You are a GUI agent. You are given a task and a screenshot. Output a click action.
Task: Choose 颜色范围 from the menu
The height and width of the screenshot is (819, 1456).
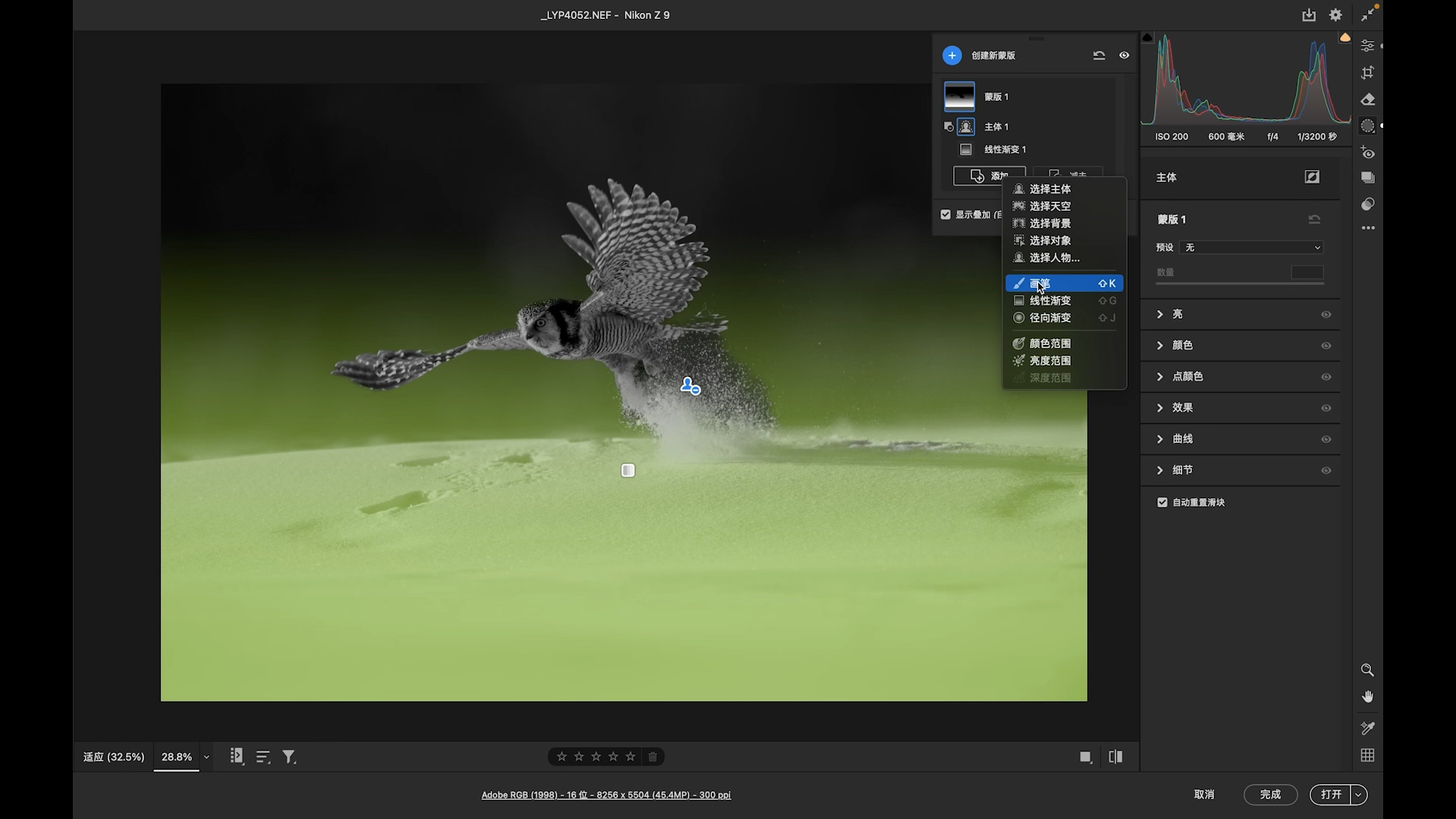(x=1064, y=344)
